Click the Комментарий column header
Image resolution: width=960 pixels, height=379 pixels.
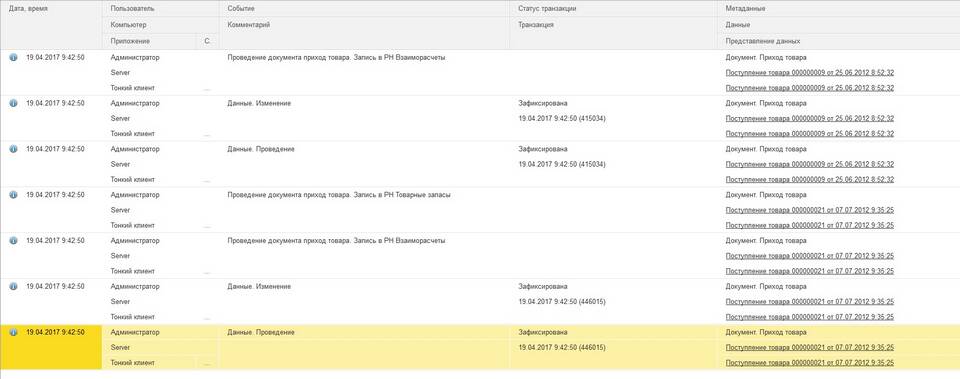point(364,33)
